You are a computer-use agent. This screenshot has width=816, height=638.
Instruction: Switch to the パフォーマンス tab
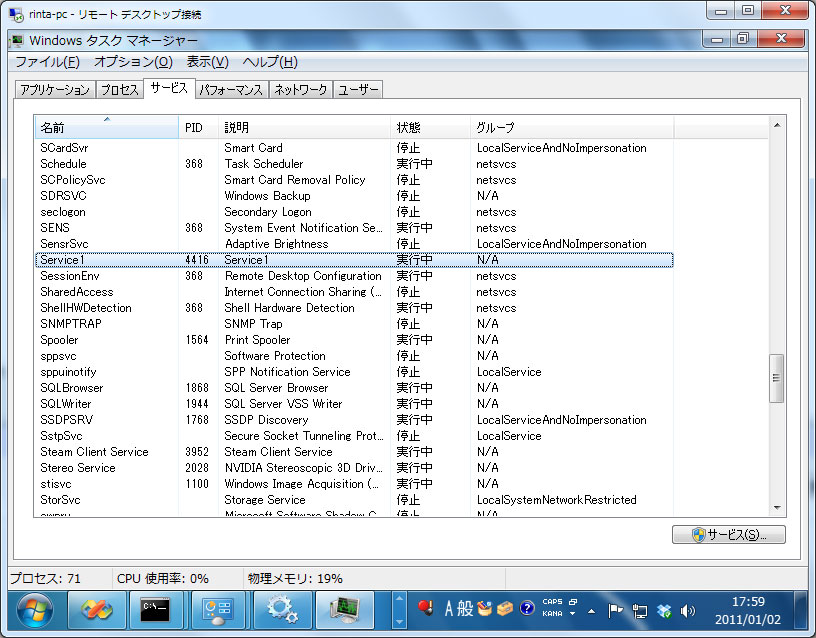231,89
